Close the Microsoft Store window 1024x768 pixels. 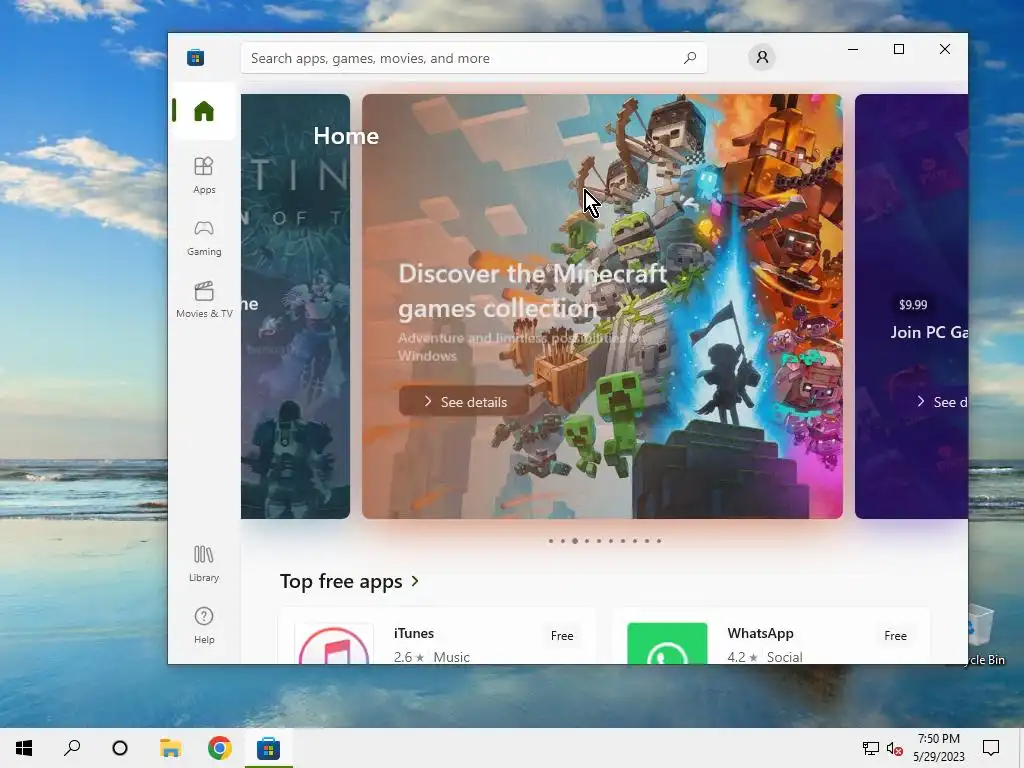coord(944,50)
